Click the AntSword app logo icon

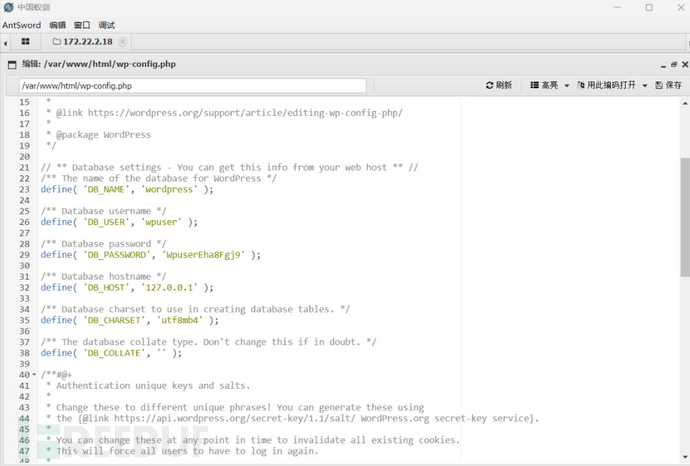[8, 7]
